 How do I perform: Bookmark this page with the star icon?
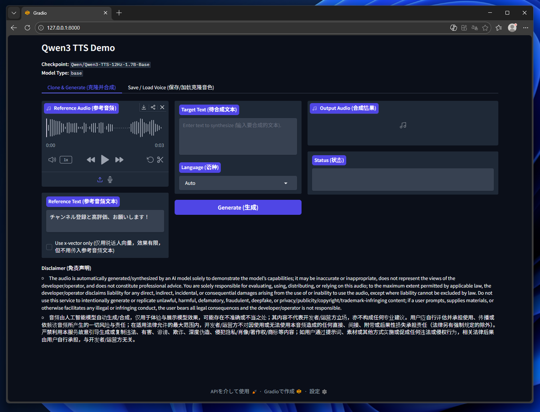click(485, 28)
